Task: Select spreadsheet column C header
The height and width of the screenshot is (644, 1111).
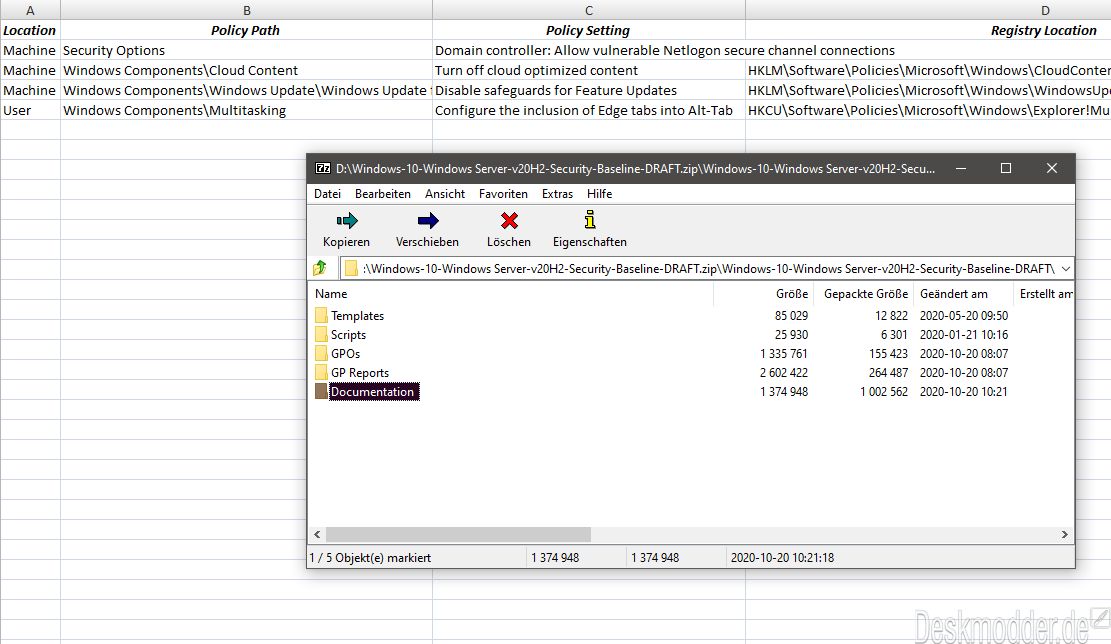Action: click(588, 10)
